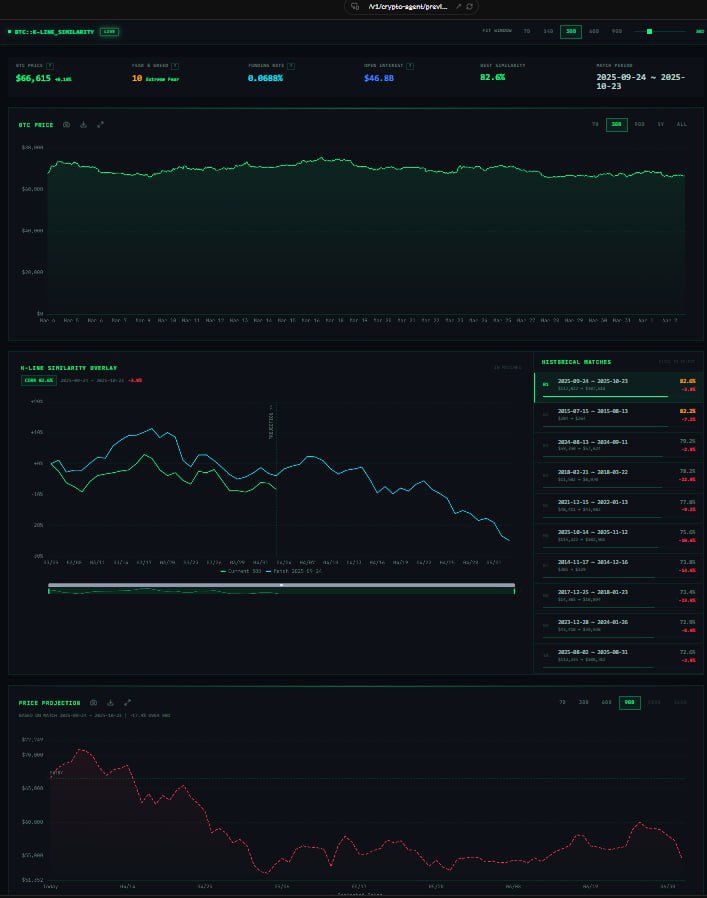
Task: Open the Funding Rate info tooltip icon
Action: point(291,66)
